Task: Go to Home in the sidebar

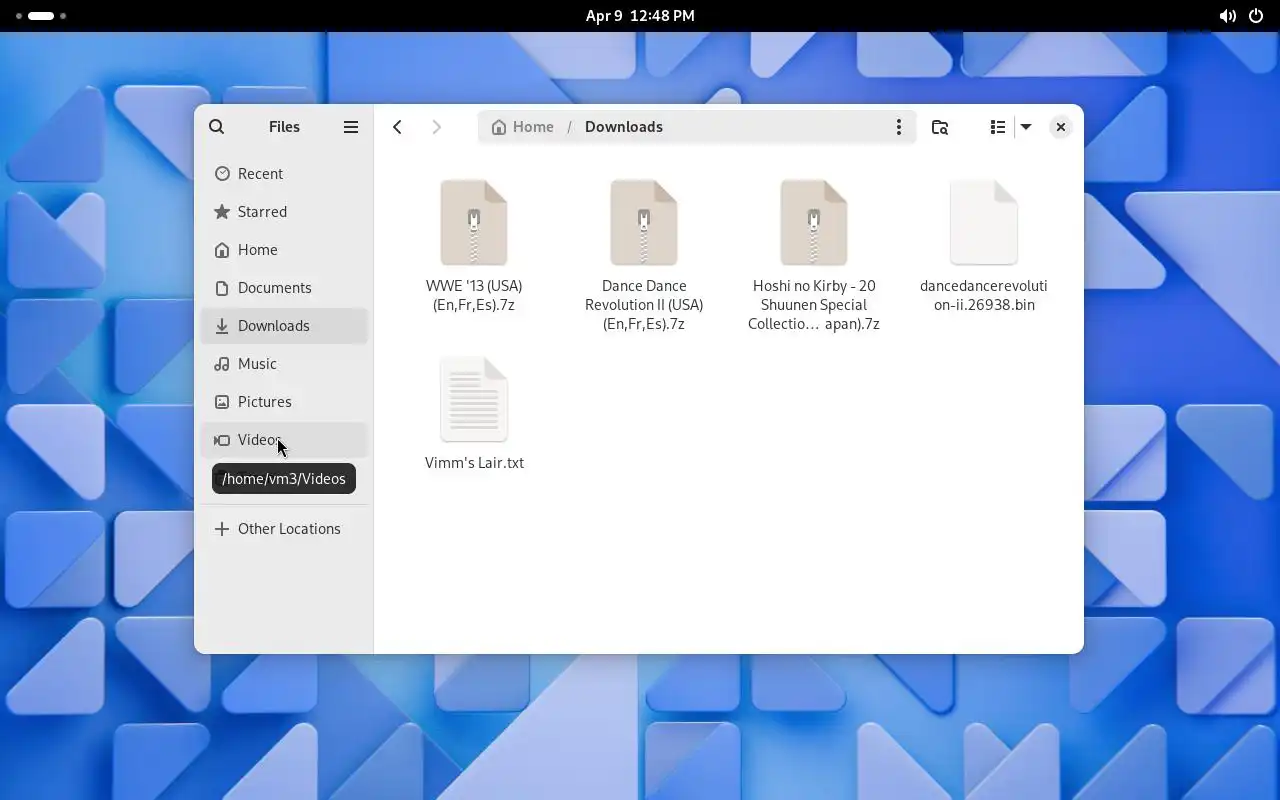Action: (x=285, y=250)
